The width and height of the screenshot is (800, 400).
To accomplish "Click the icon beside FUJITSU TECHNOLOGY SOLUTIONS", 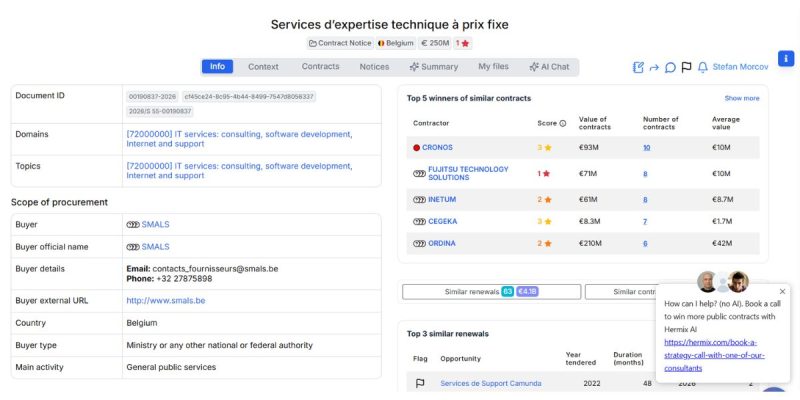I will (x=419, y=173).
